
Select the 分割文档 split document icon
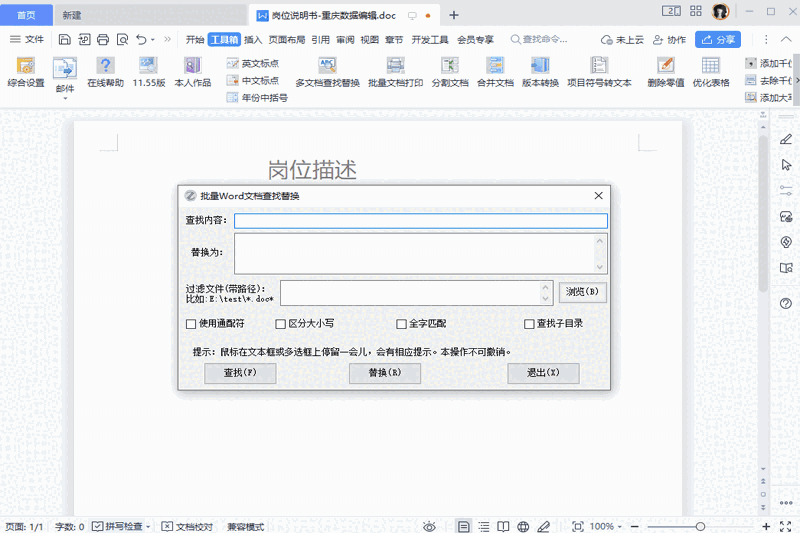click(x=450, y=72)
